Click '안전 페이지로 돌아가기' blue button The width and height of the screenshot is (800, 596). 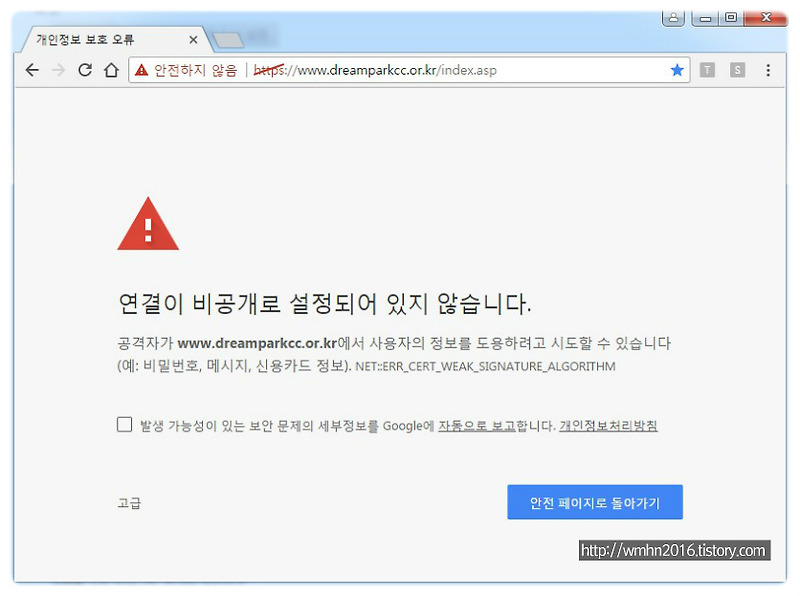coord(595,502)
